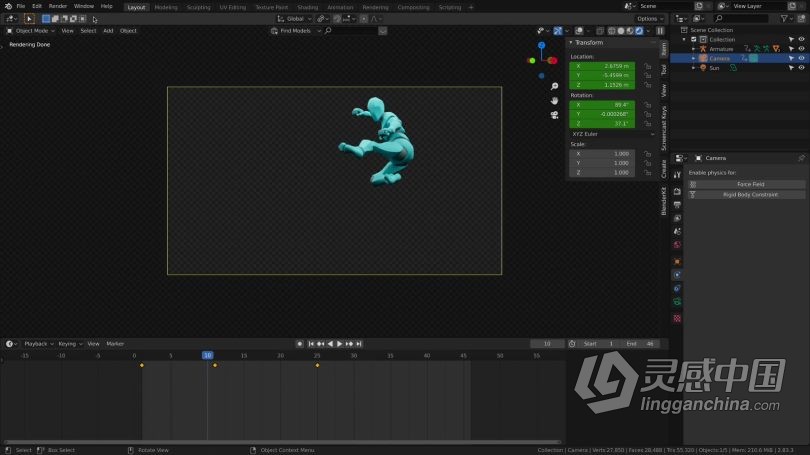The height and width of the screenshot is (455, 810).
Task: Click the pin icon in properties header
Action: pos(801,158)
